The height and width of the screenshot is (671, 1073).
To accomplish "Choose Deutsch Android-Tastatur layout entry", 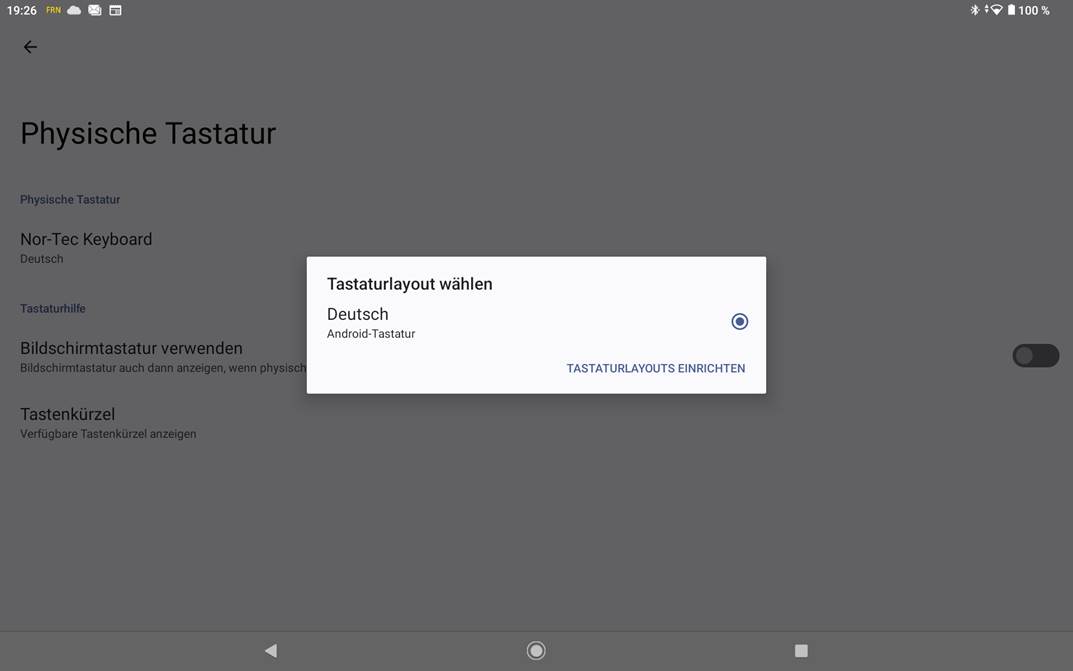I will 371,322.
